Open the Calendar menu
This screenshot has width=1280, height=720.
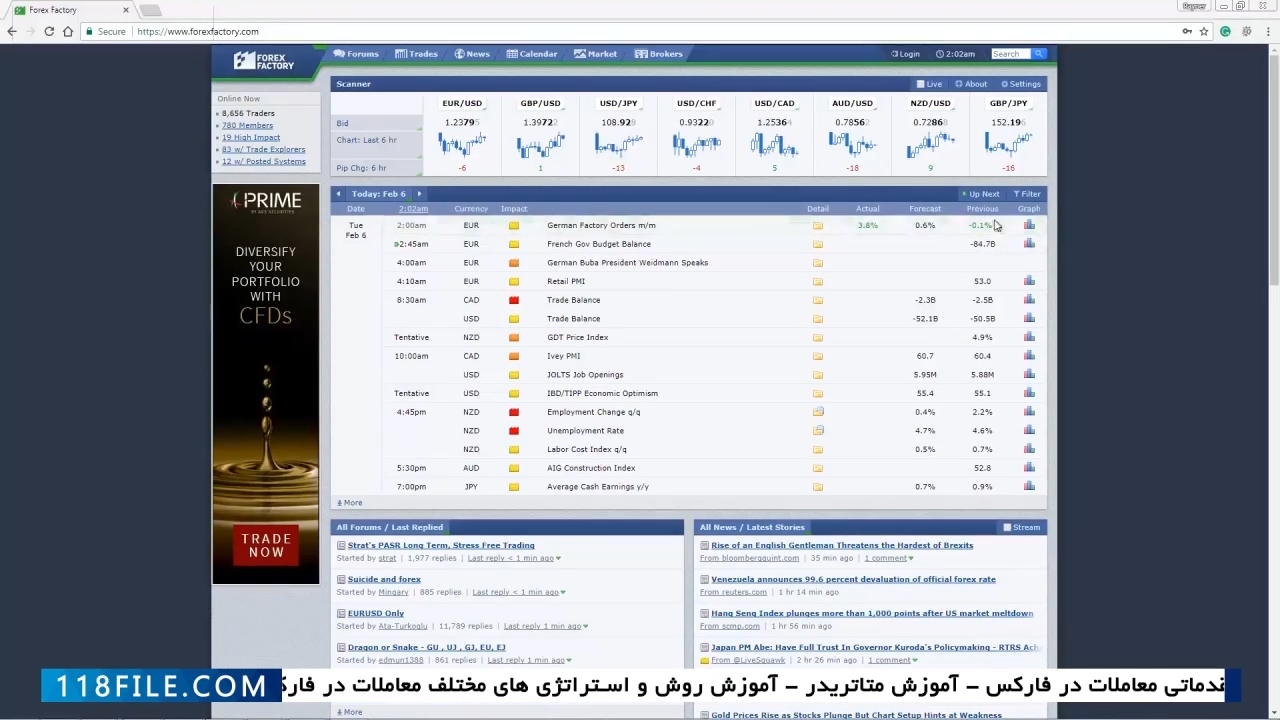pyautogui.click(x=531, y=54)
